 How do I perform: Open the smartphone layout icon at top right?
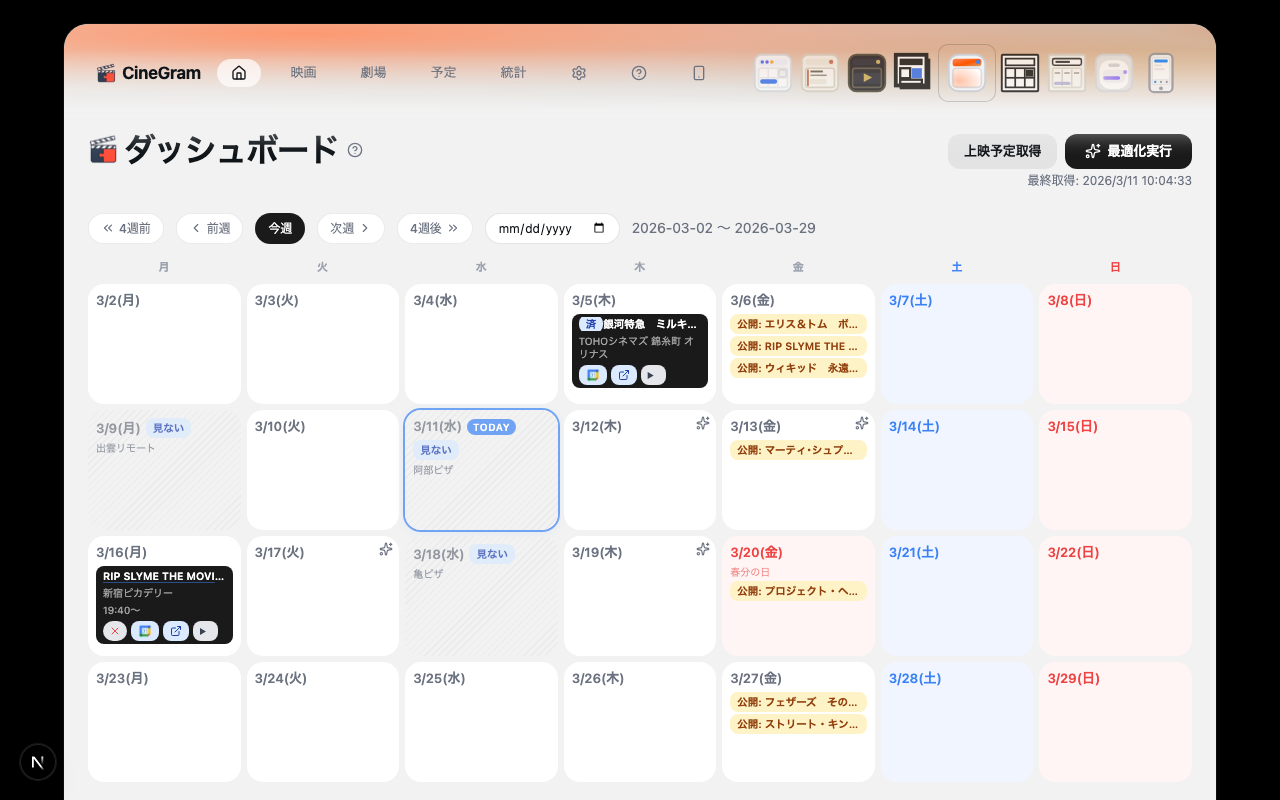1160,72
